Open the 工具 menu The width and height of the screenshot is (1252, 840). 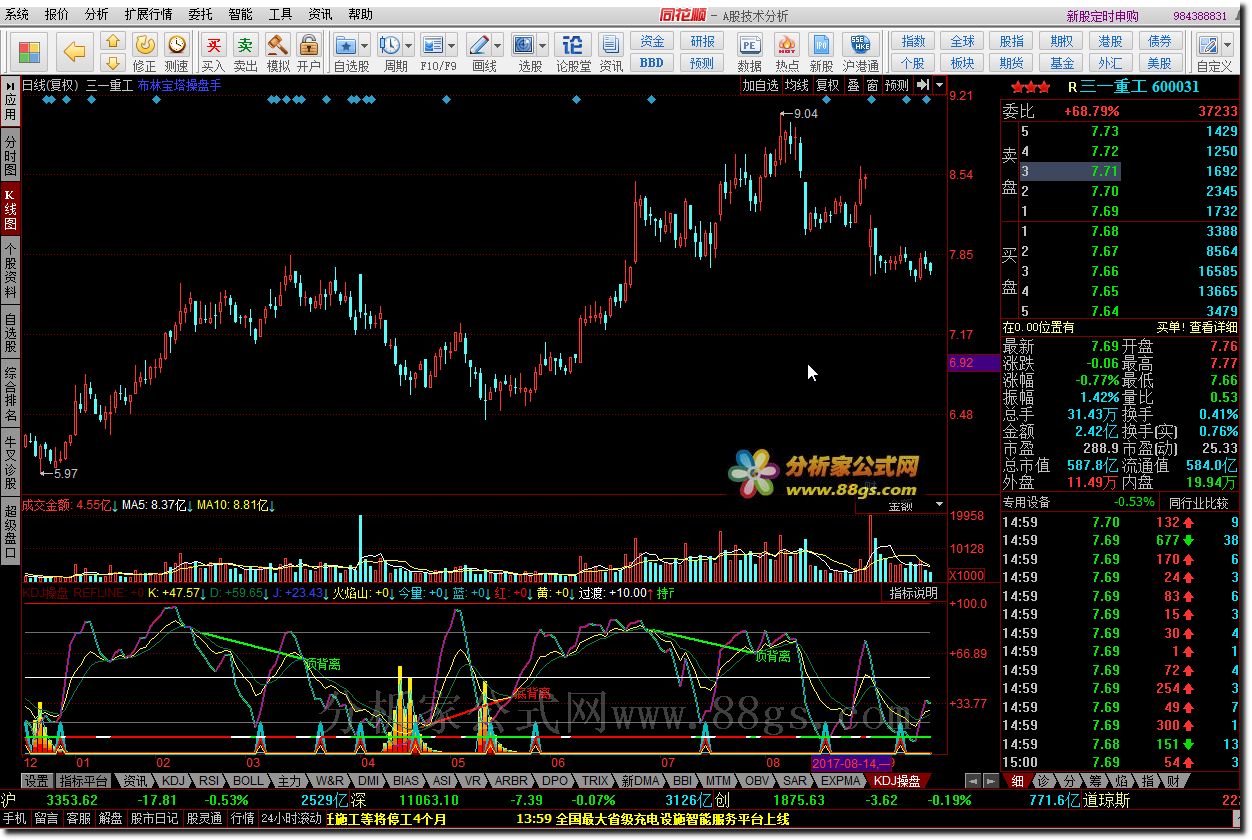click(x=280, y=15)
